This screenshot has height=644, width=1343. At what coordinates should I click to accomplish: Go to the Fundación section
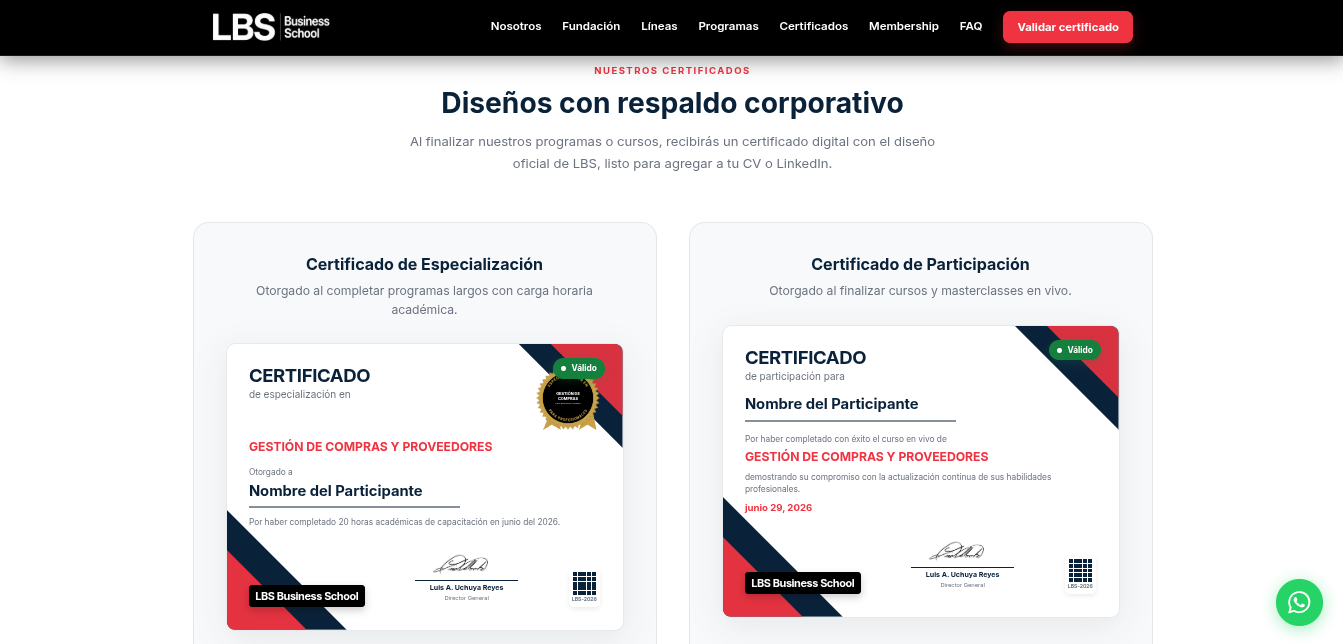click(591, 27)
